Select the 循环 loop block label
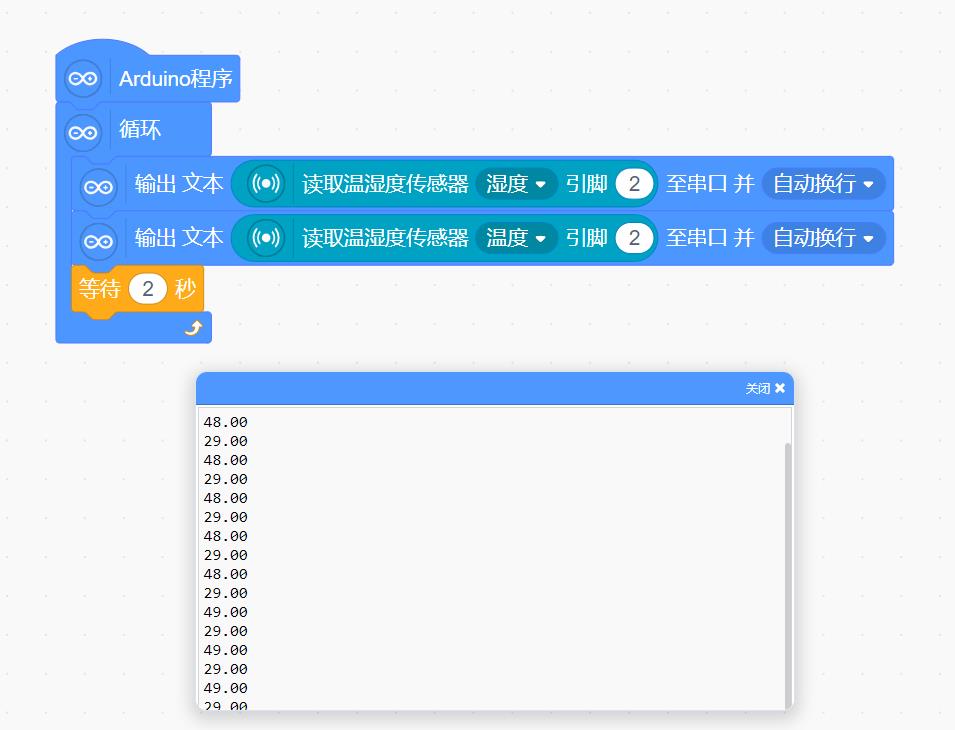This screenshot has height=730, width=955. coord(139,129)
